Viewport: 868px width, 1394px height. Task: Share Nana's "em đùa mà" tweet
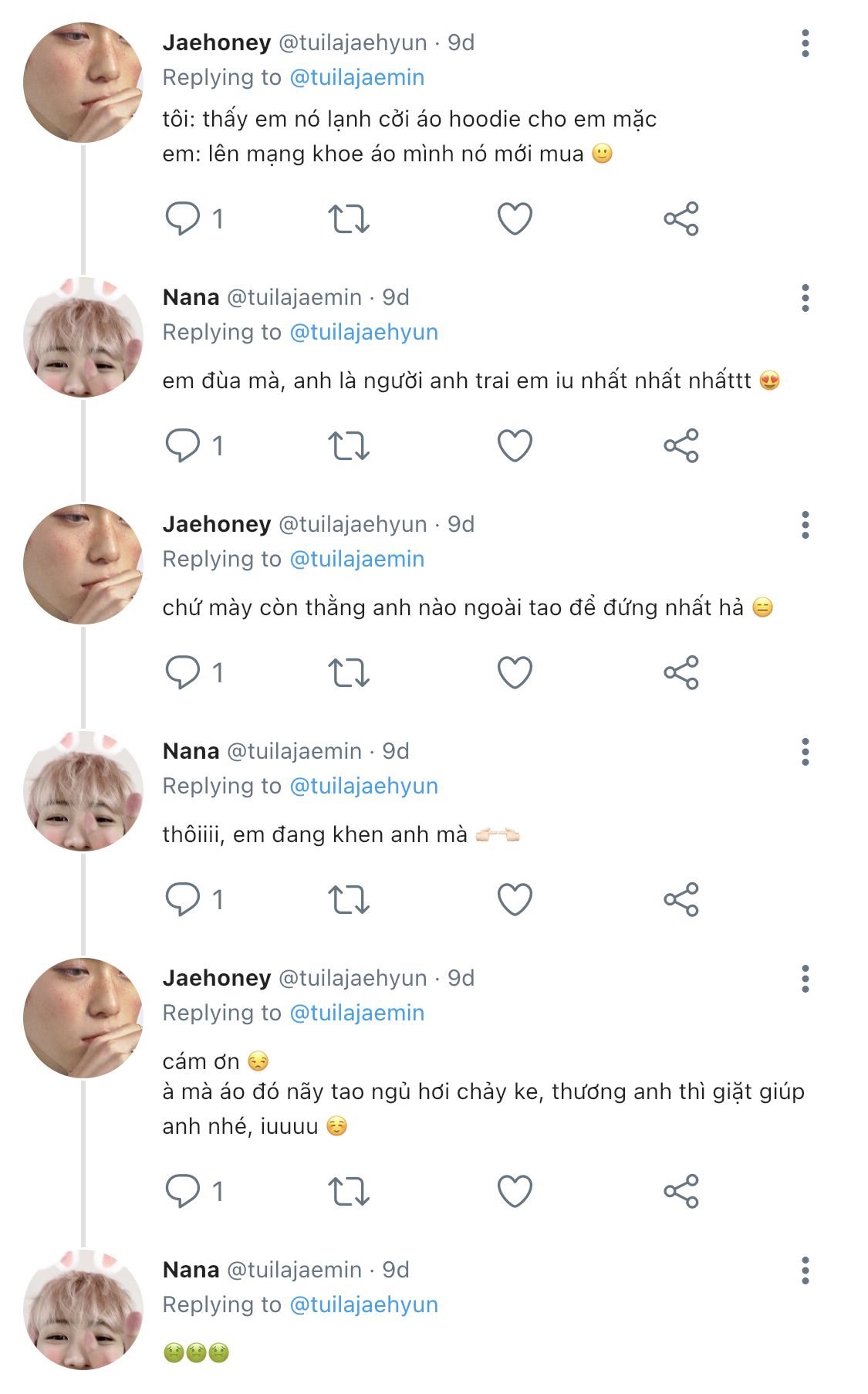681,445
